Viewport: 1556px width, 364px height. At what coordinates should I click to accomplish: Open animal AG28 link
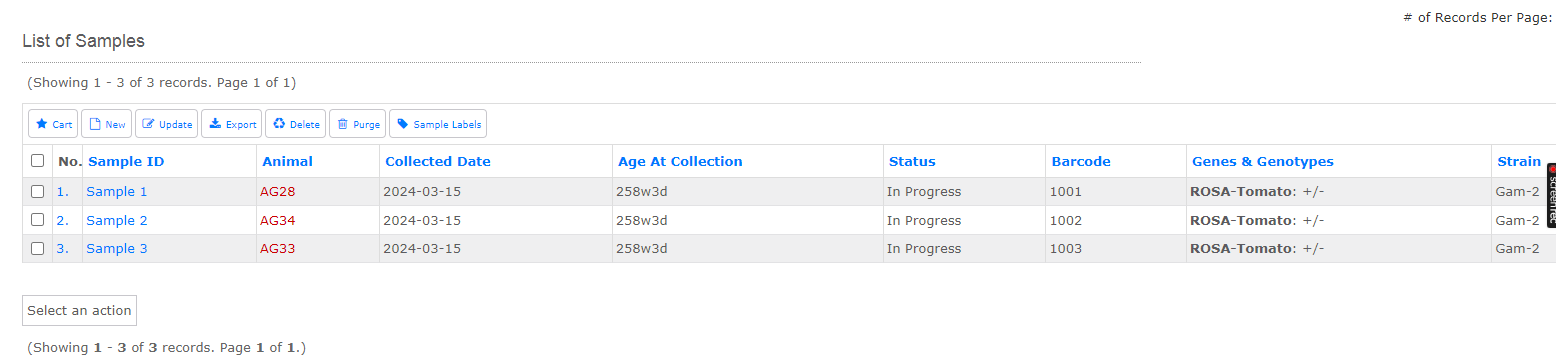click(278, 191)
